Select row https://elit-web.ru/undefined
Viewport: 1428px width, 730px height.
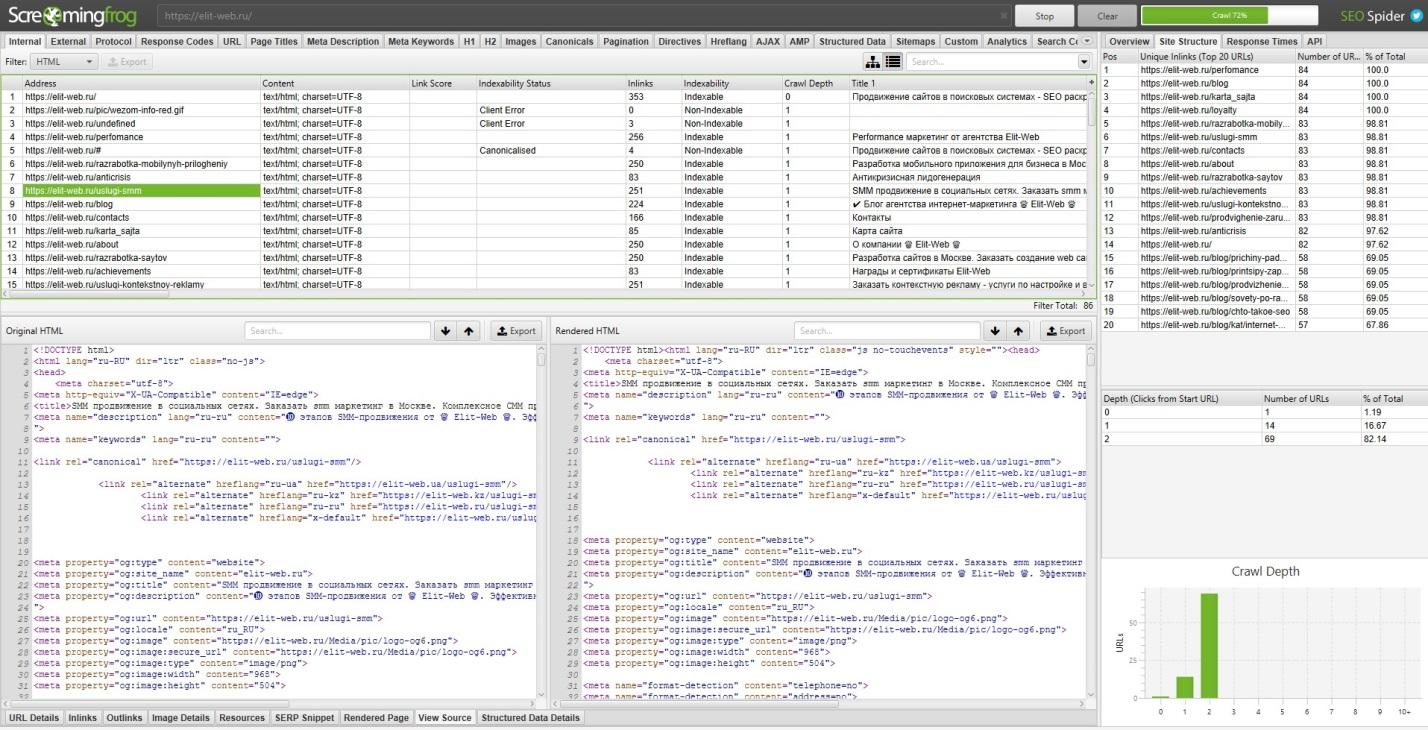[545, 123]
